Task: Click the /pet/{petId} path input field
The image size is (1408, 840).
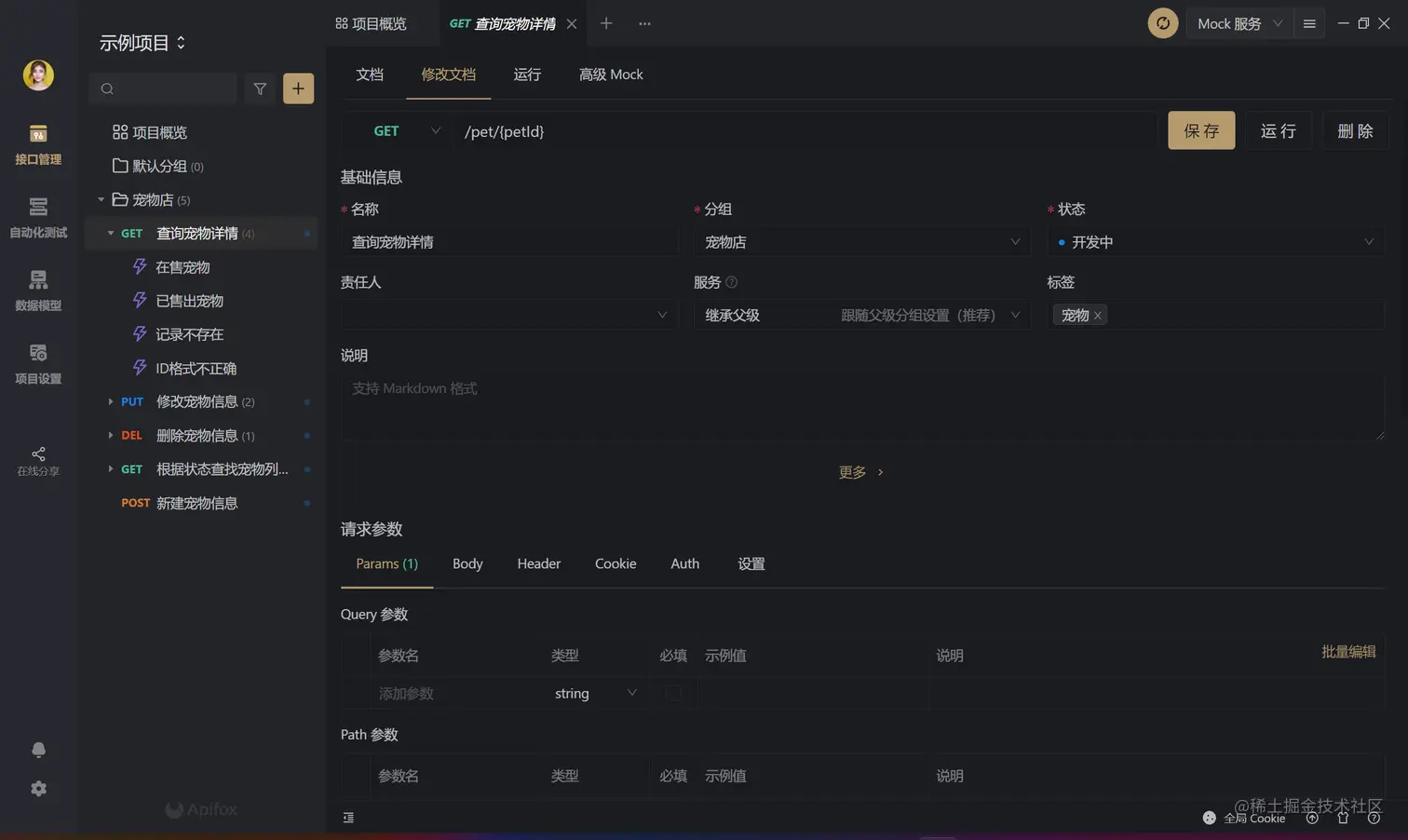Action: pyautogui.click(x=745, y=131)
